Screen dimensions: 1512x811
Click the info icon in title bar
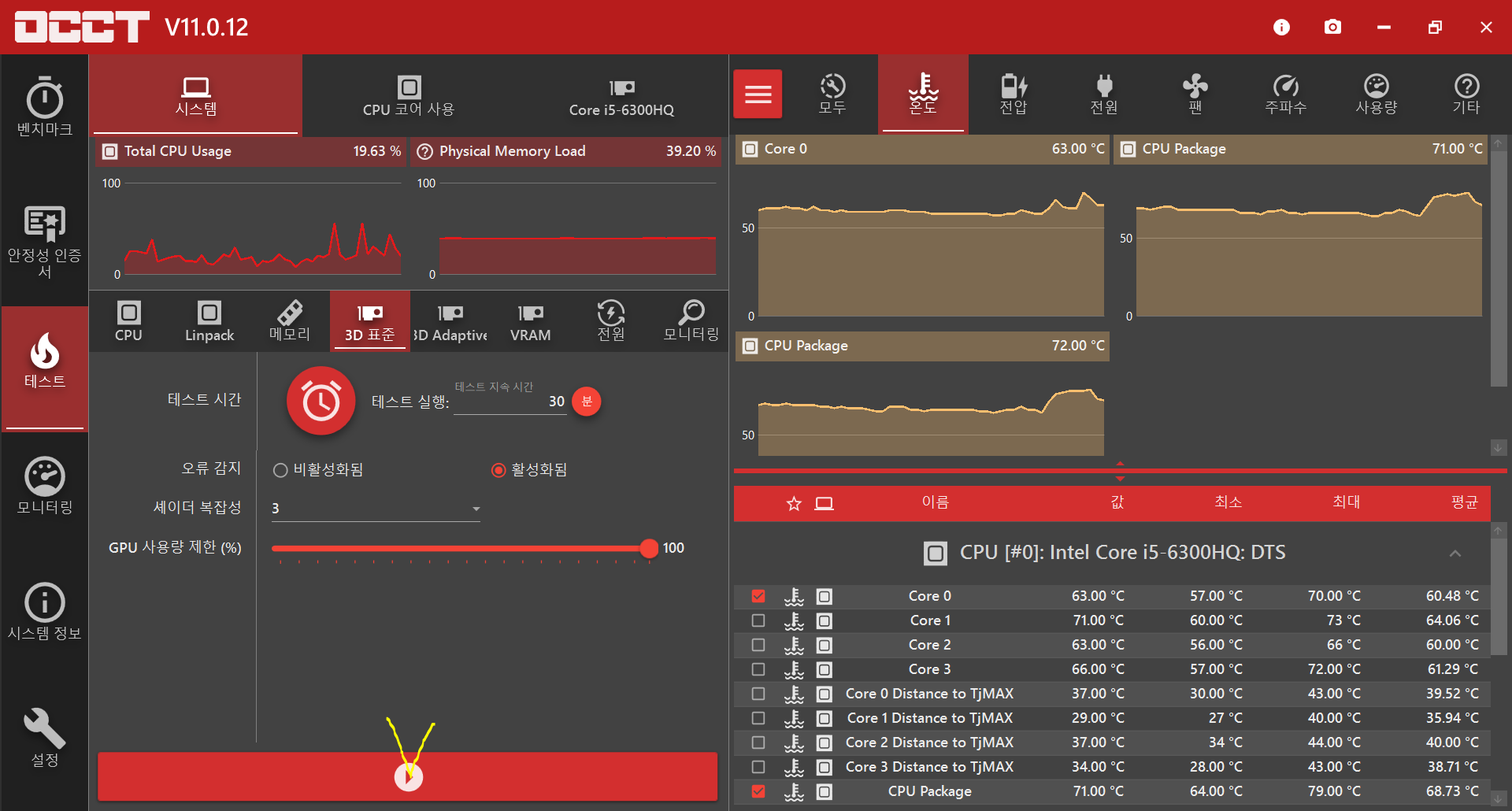(x=1281, y=28)
